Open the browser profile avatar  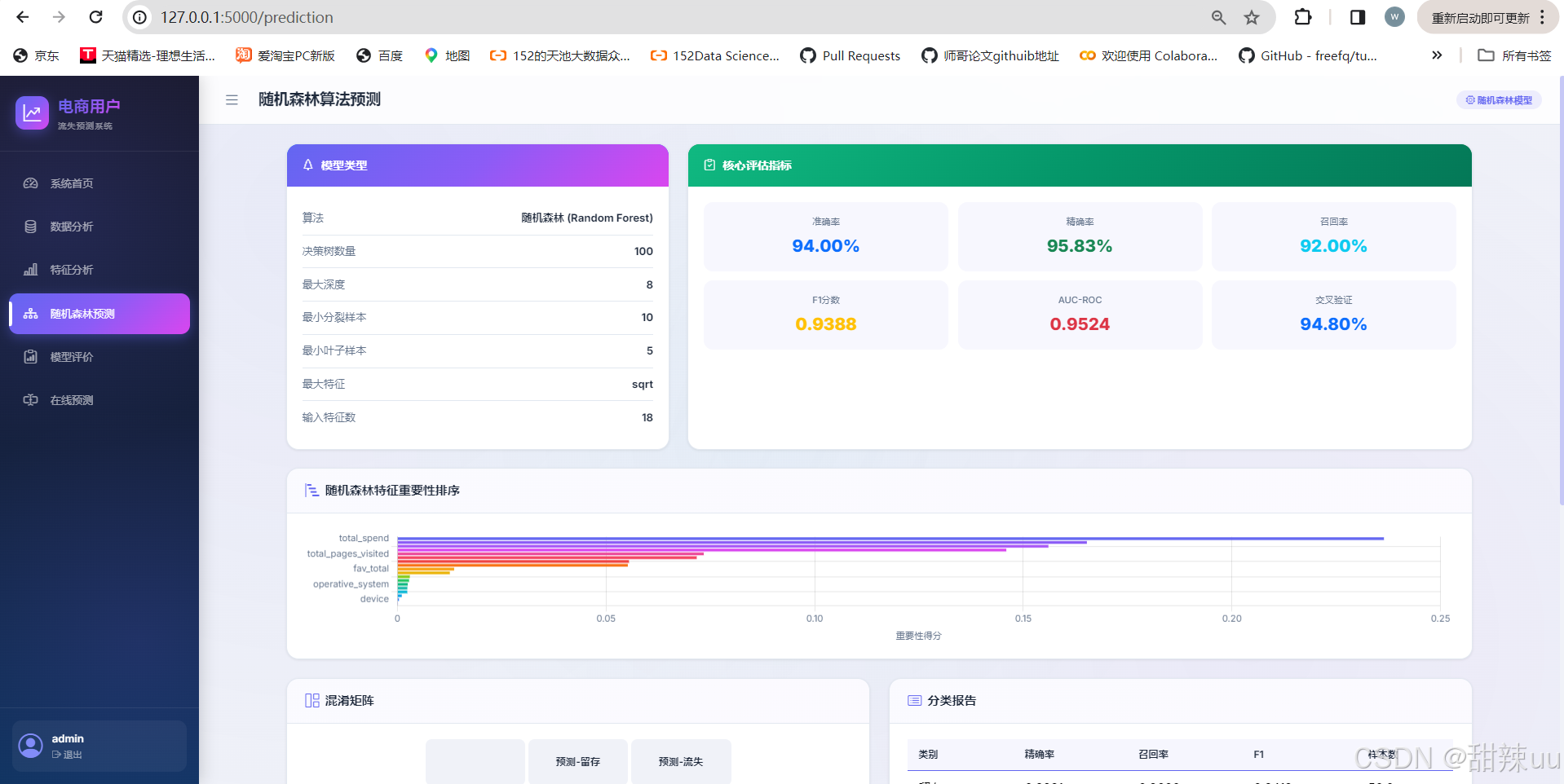pos(1394,17)
